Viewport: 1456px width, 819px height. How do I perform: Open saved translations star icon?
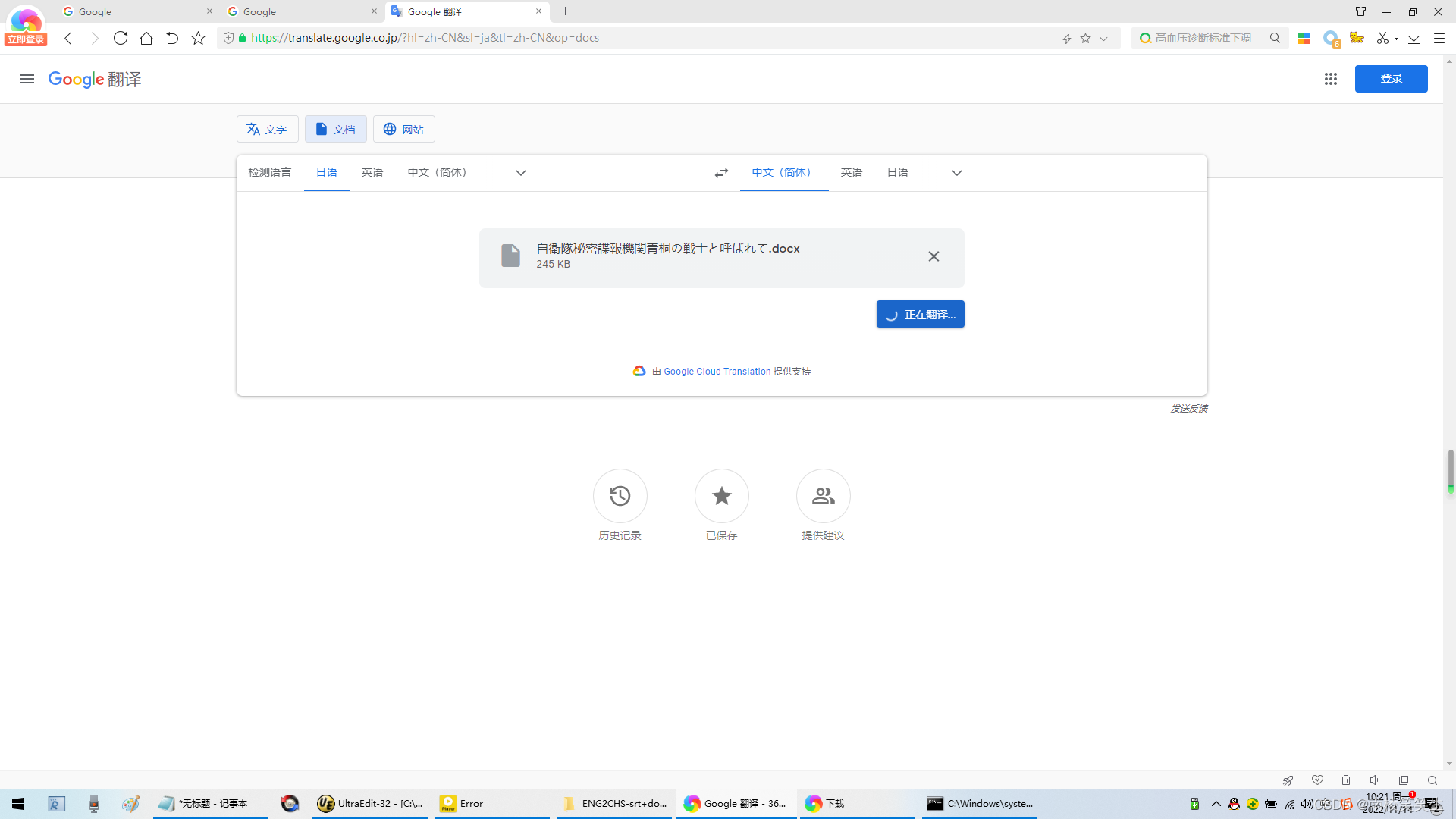721,496
